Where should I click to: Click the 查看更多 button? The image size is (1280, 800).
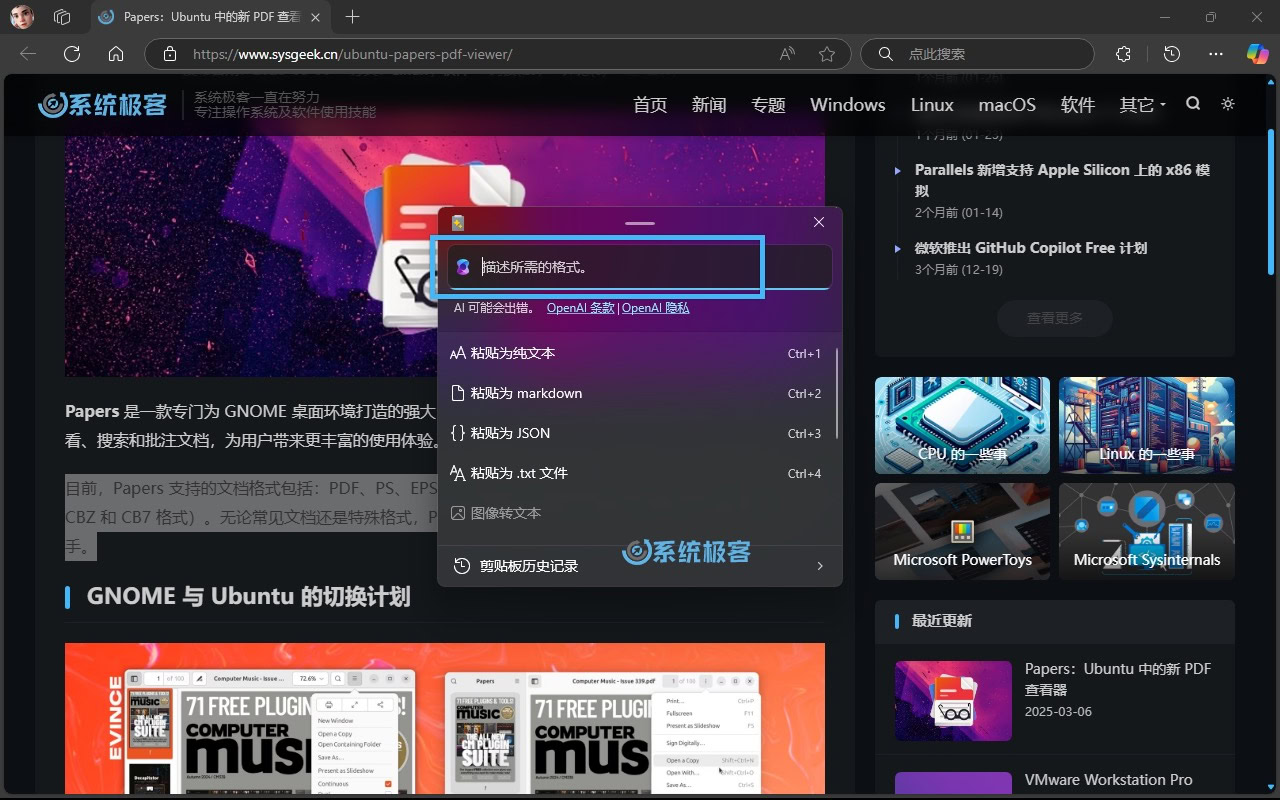(1055, 318)
